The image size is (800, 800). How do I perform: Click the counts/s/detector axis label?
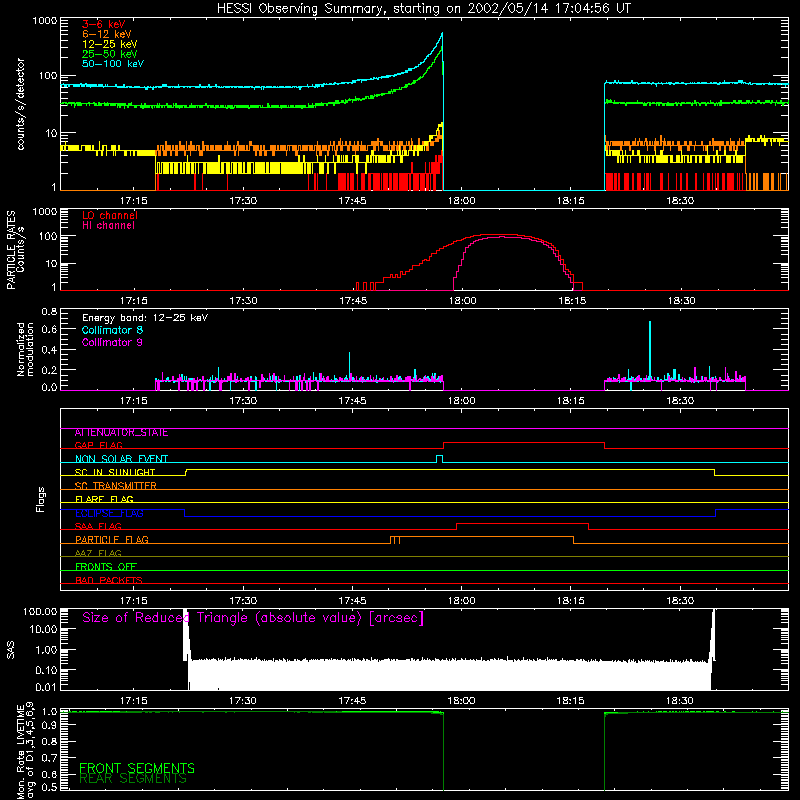[20, 104]
